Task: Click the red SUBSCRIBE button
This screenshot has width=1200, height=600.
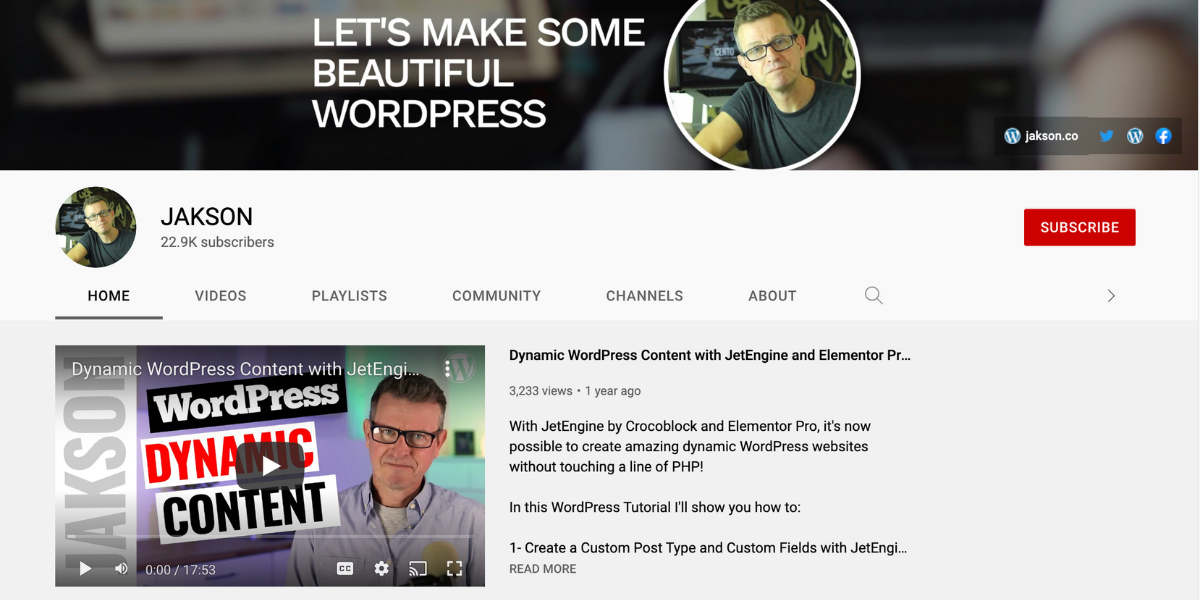Action: pos(1079,227)
